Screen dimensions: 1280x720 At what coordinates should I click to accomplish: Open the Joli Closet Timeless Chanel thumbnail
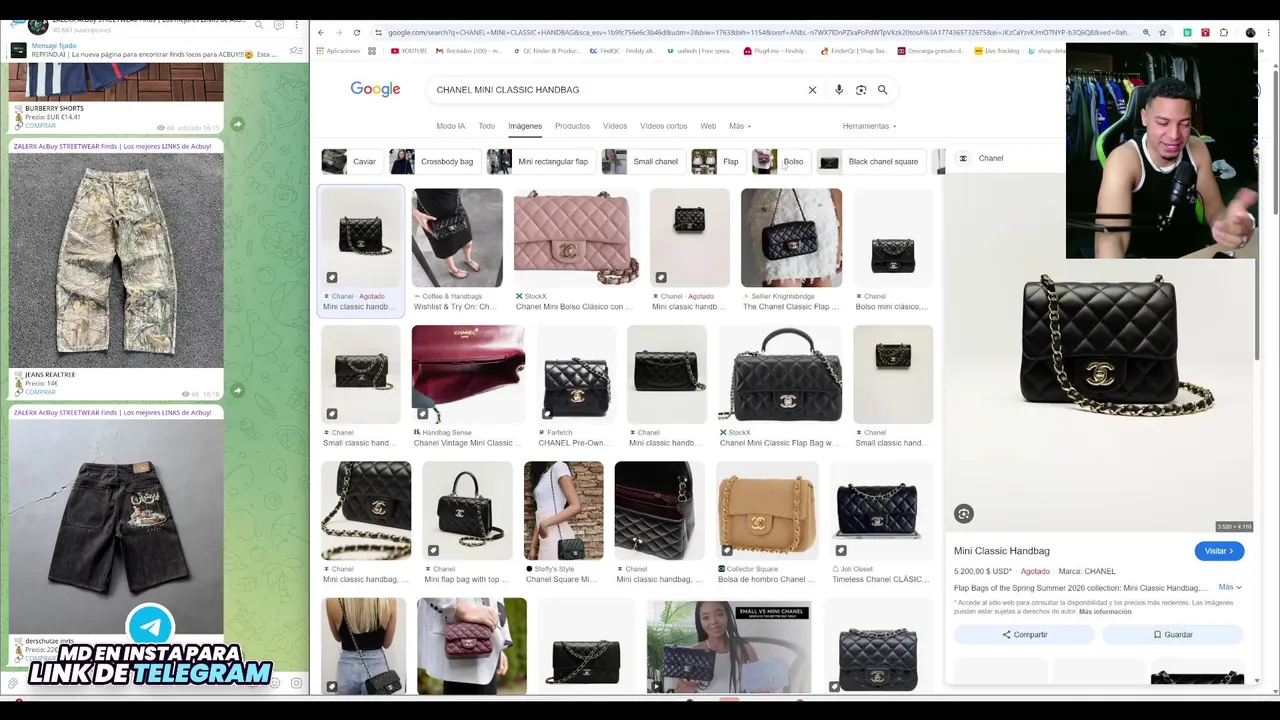(880, 510)
